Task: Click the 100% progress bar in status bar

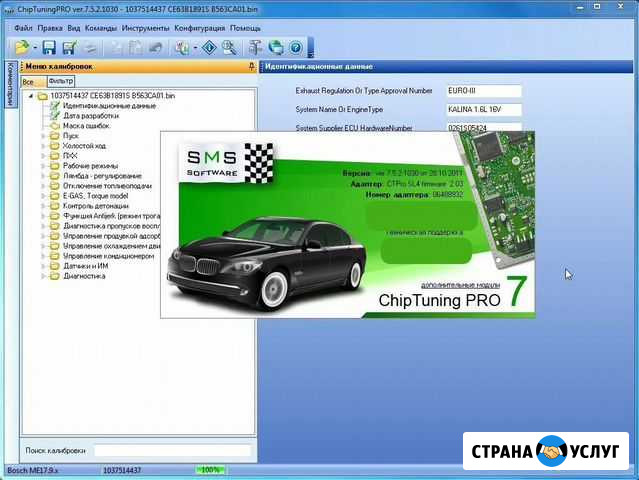Action: 210,470
